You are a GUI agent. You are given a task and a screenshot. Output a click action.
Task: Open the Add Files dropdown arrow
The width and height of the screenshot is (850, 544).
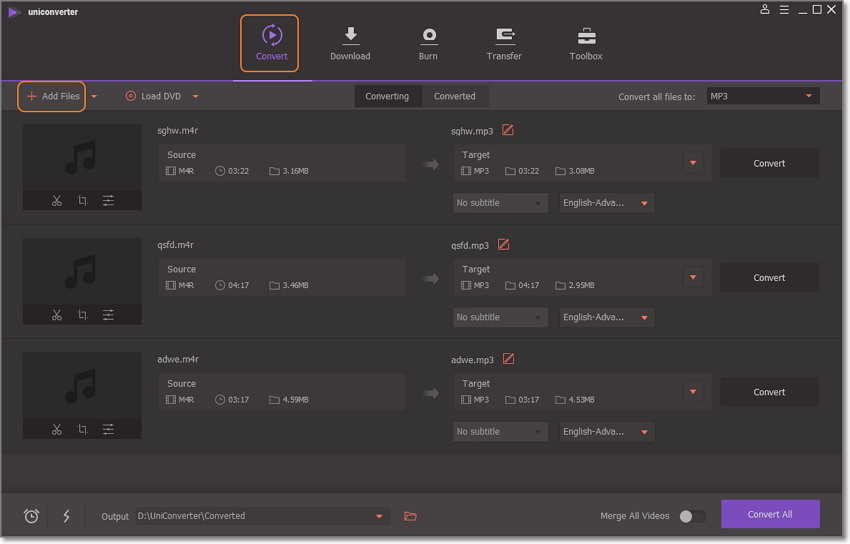[x=94, y=97]
